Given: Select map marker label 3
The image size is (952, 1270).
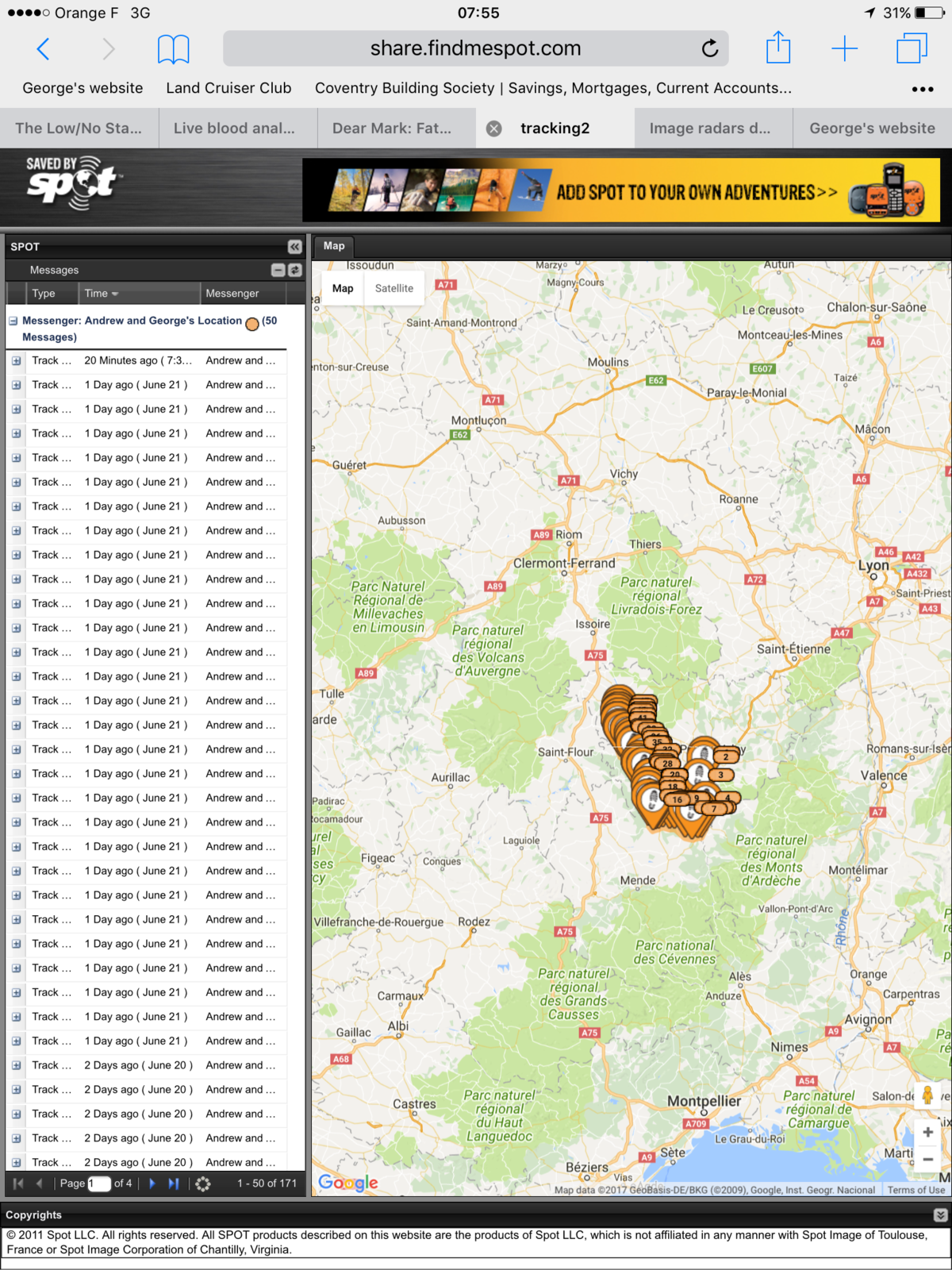Looking at the screenshot, I should click(720, 775).
